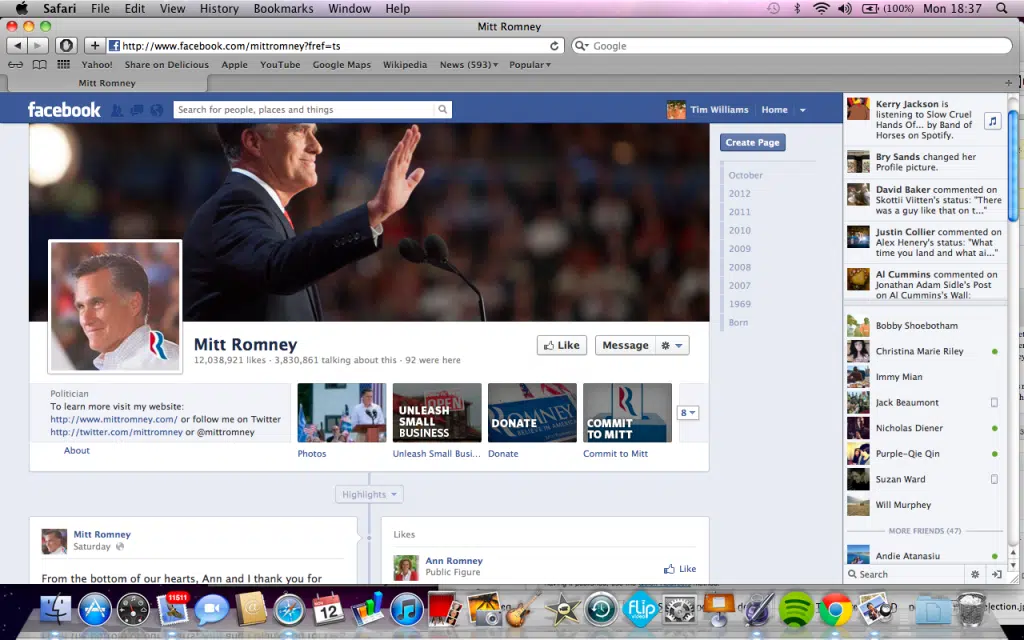Open the Apple menu
The height and width of the screenshot is (640, 1024).
22,8
